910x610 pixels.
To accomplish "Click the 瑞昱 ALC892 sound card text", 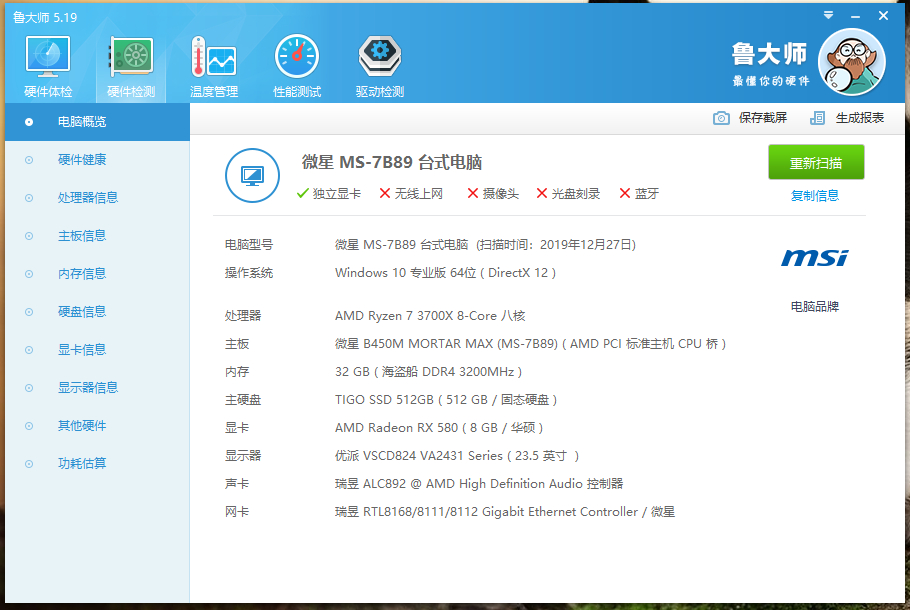I will pyautogui.click(x=479, y=483).
